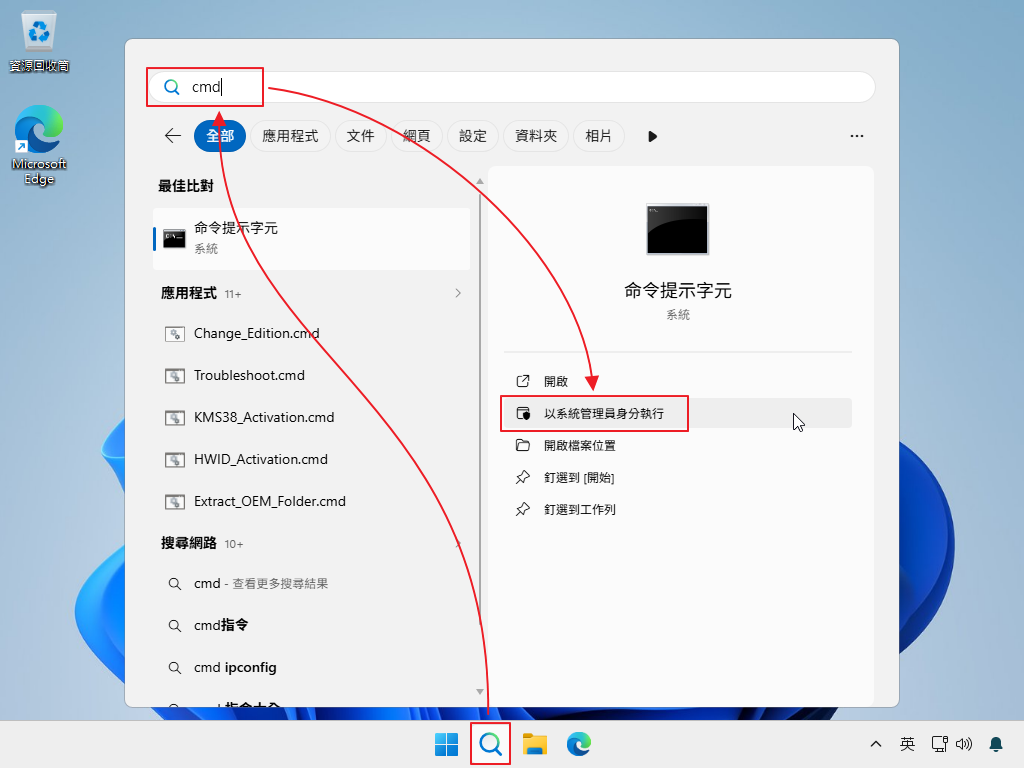Open File Explorer from the taskbar
Screen dimensions: 1024x768
coord(535,744)
